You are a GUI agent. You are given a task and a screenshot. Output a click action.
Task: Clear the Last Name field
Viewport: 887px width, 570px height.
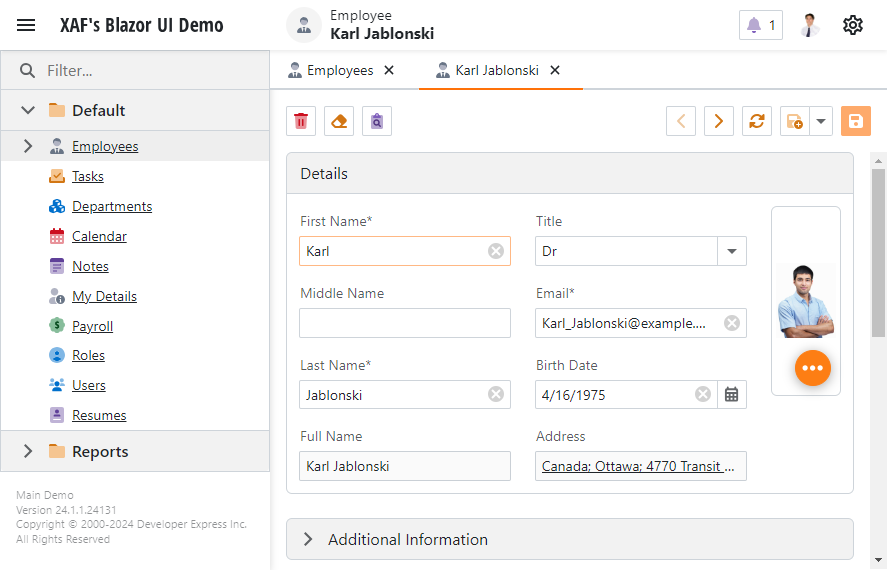click(x=496, y=394)
